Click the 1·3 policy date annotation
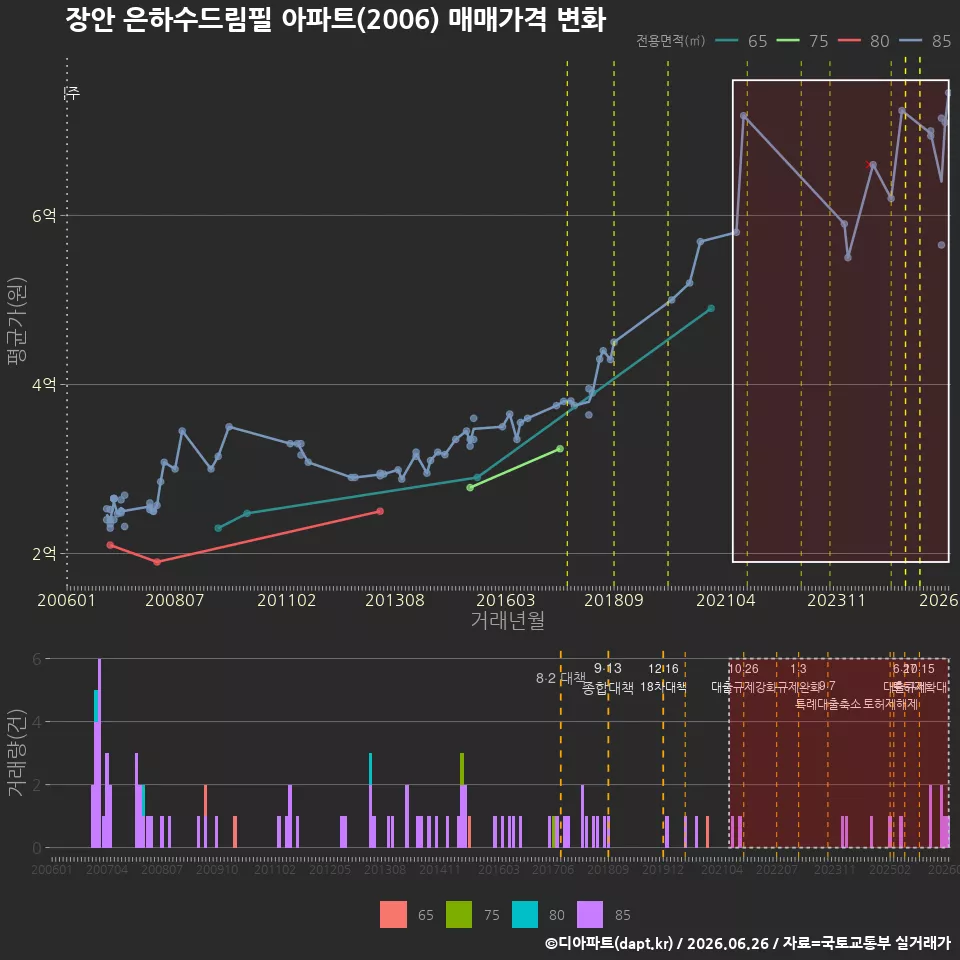This screenshot has height=960, width=960. [798, 669]
